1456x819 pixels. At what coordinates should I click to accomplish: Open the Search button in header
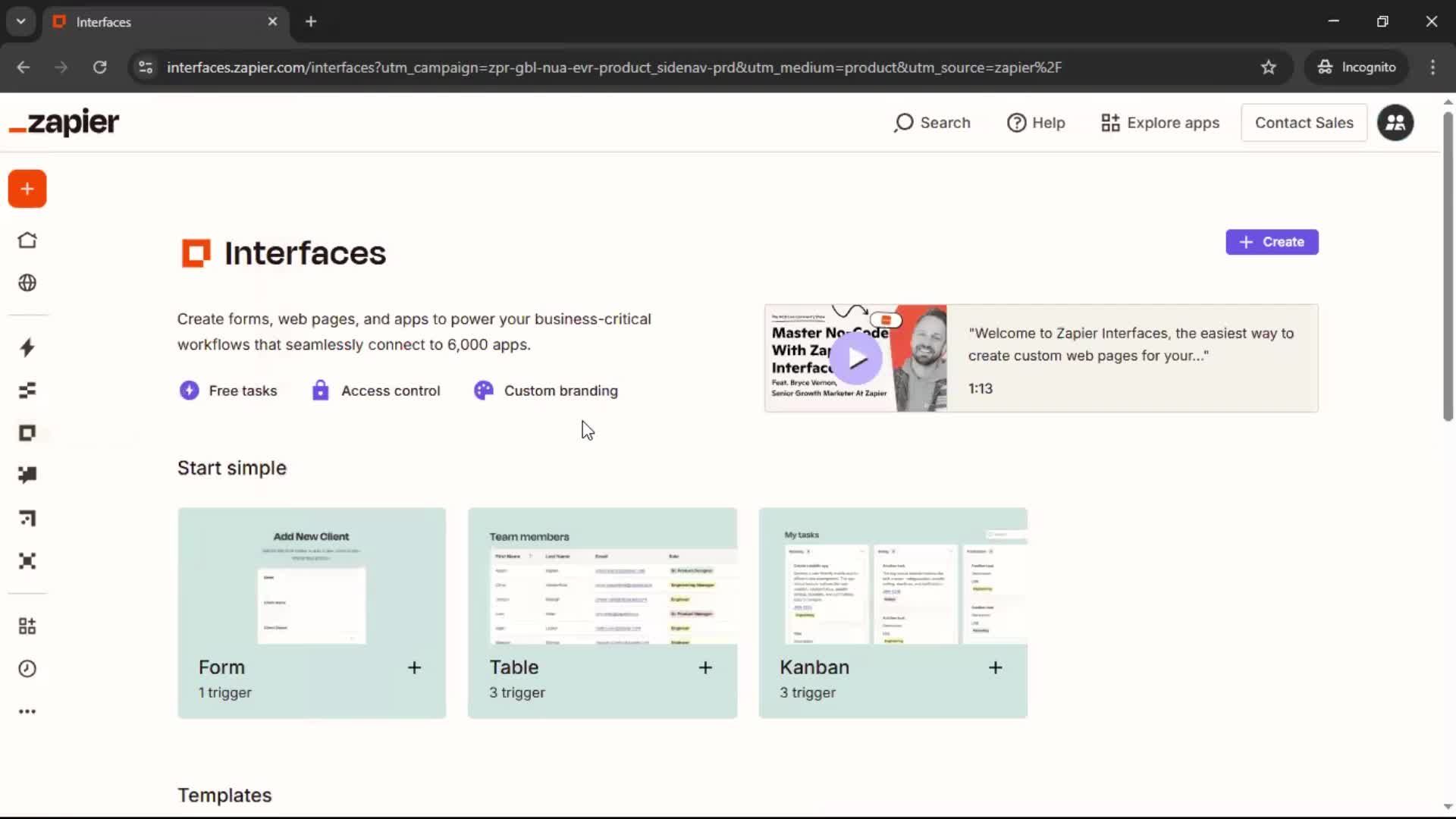click(932, 123)
